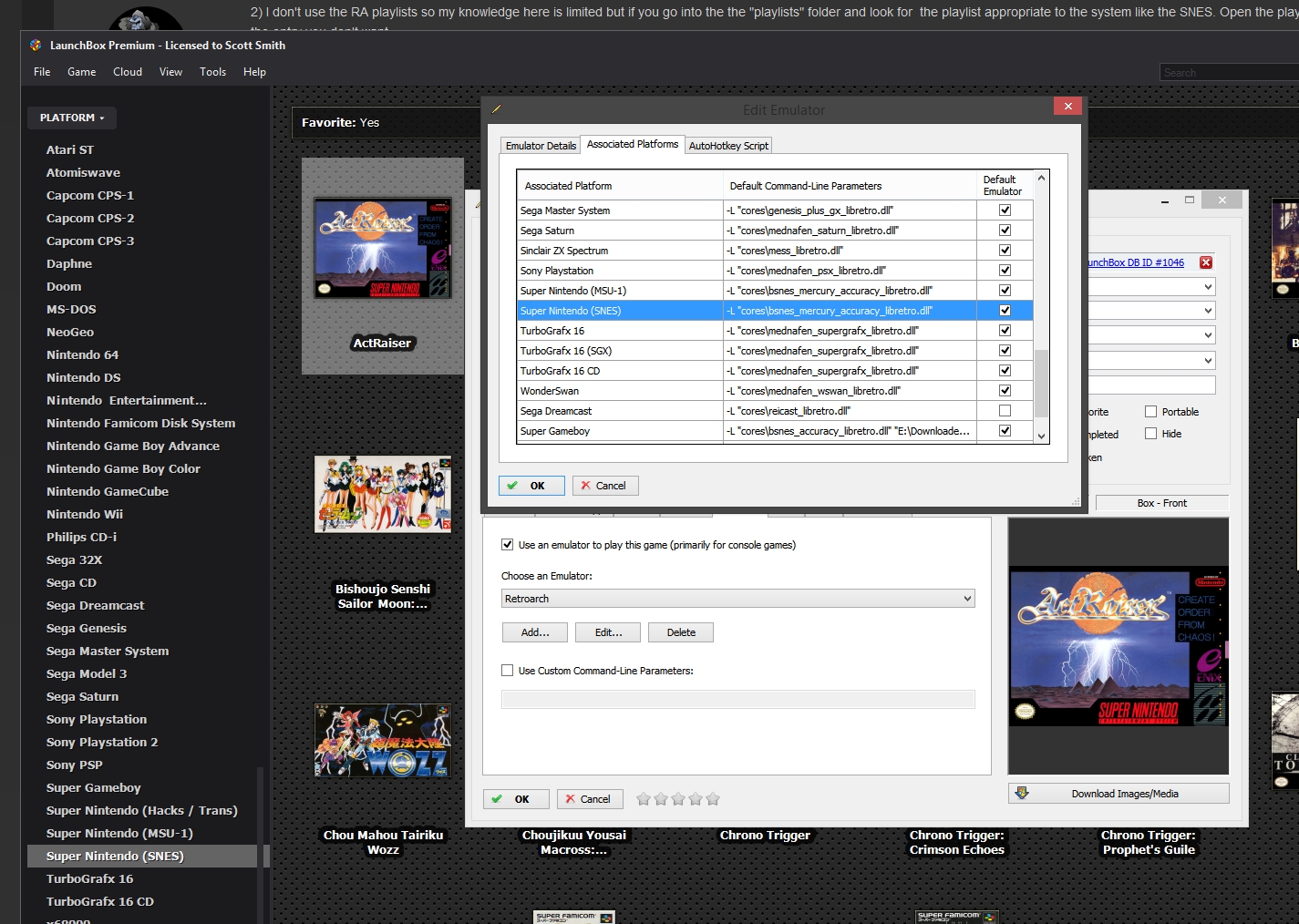Uncheck Use an emulator to play this game
This screenshot has height=924, width=1299.
[507, 545]
